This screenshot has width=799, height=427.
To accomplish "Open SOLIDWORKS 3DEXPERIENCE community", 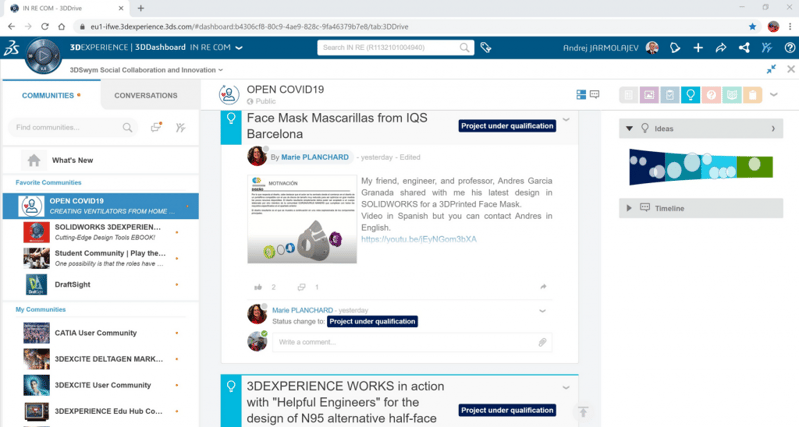I will pyautogui.click(x=100, y=232).
